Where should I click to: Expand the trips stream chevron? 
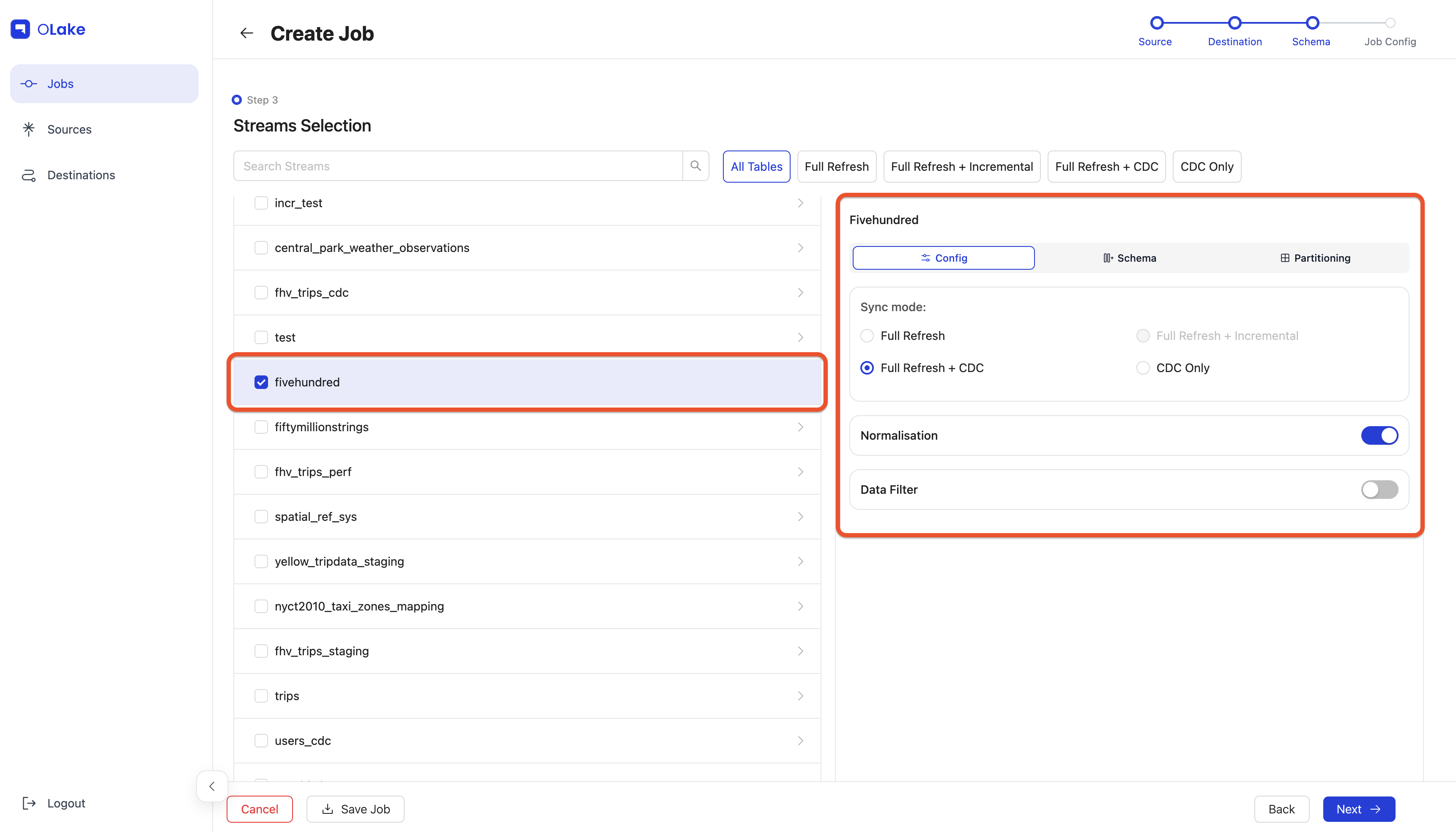pyautogui.click(x=800, y=695)
